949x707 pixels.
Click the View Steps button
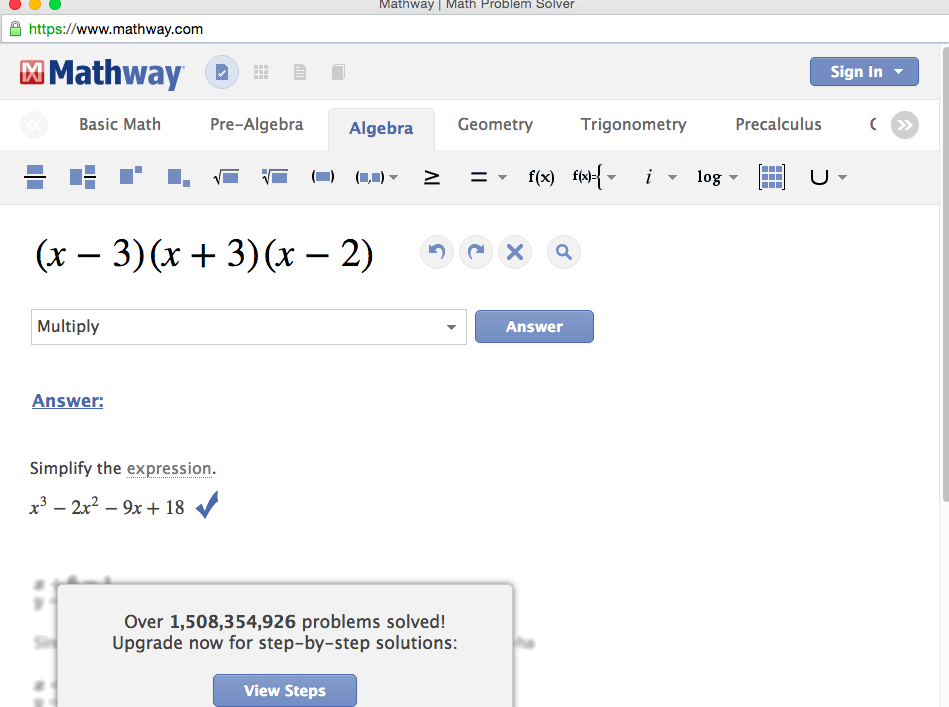[284, 691]
